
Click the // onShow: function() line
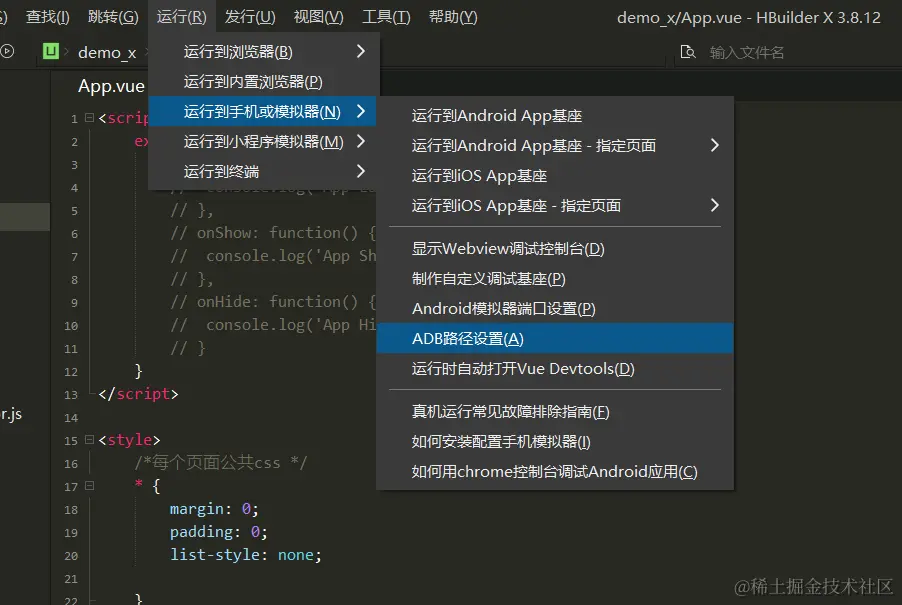pos(273,233)
